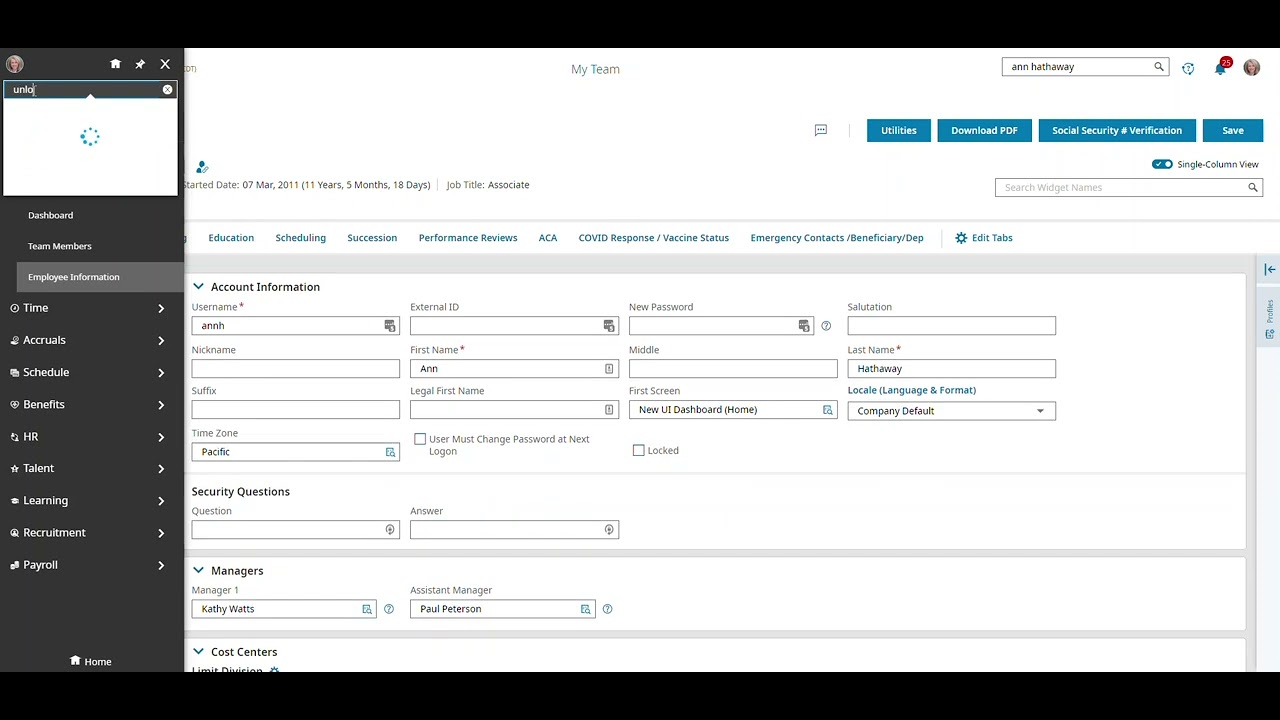Clear the sidebar search text

pyautogui.click(x=167, y=90)
